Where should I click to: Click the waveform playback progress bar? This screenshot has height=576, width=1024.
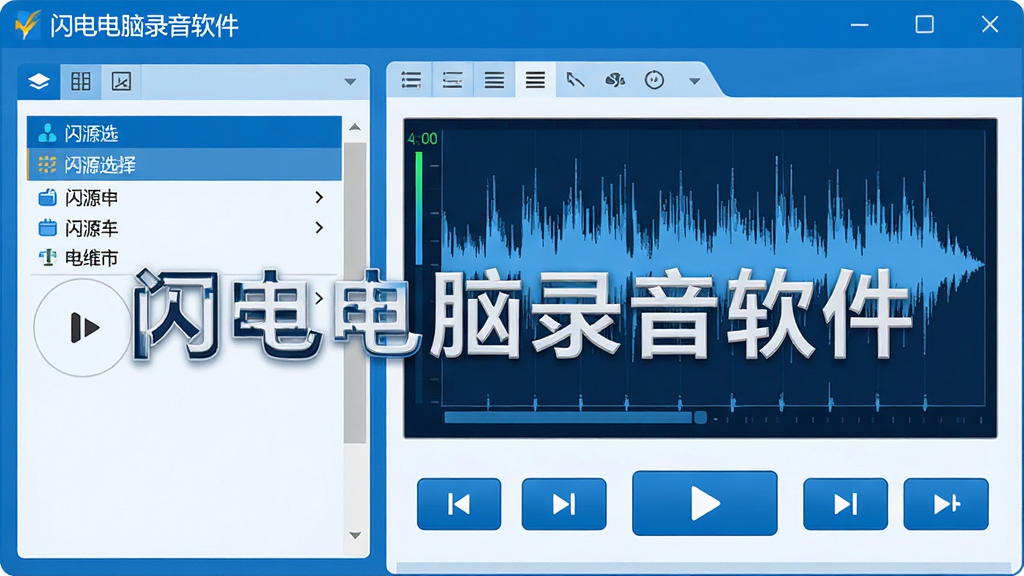[568, 417]
